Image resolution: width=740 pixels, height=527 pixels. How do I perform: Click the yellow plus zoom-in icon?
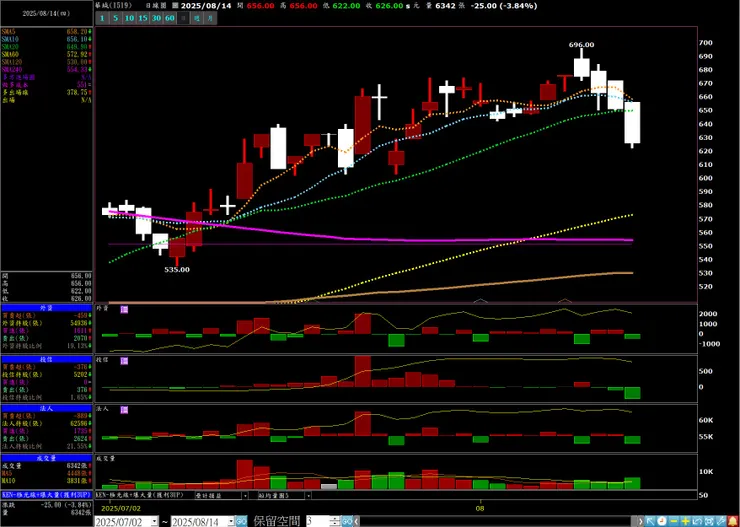coord(686,521)
